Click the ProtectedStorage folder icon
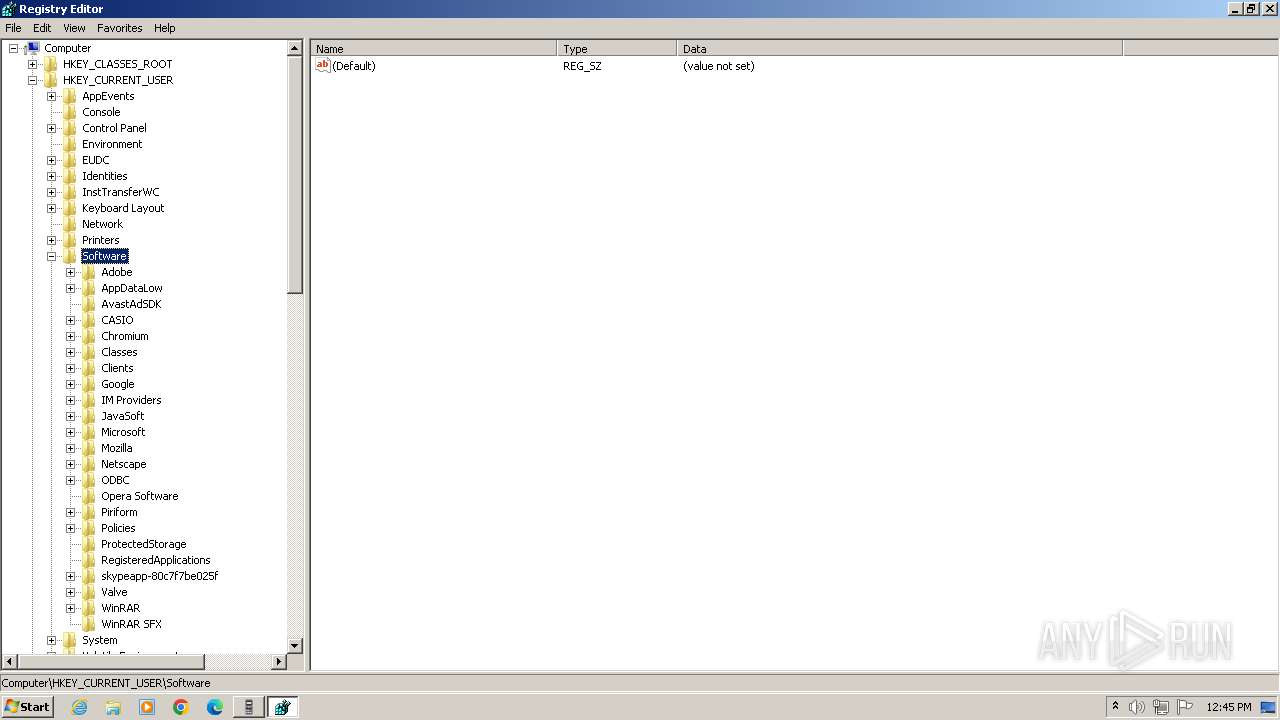This screenshot has width=1280, height=720. 89,544
